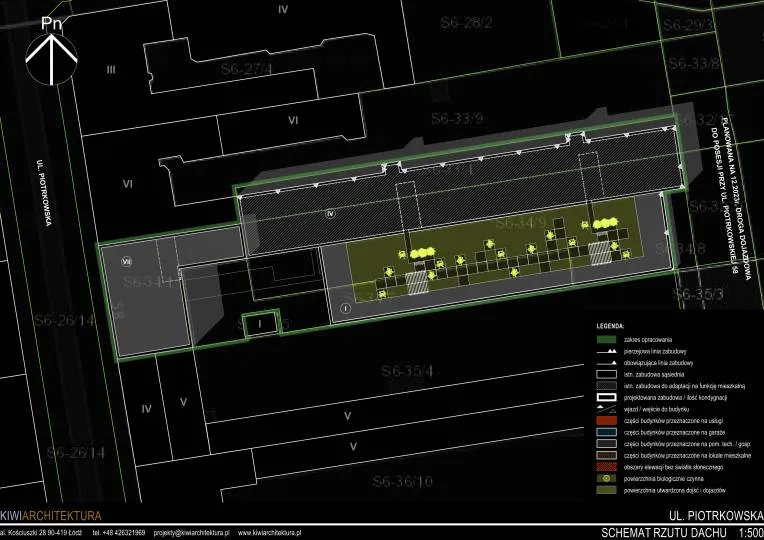Click the small building outline labeled I
The image size is (764, 540).
coord(258,325)
